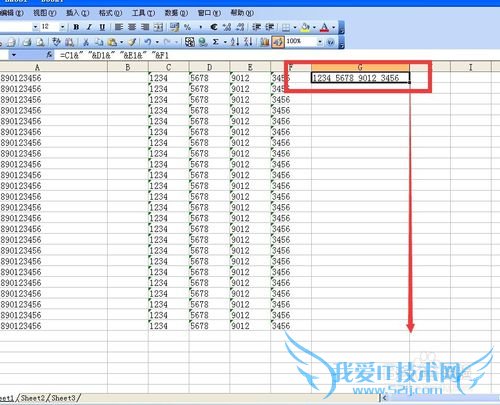Increase decimal places
The width and height of the screenshot is (500, 405).
click(227, 27)
